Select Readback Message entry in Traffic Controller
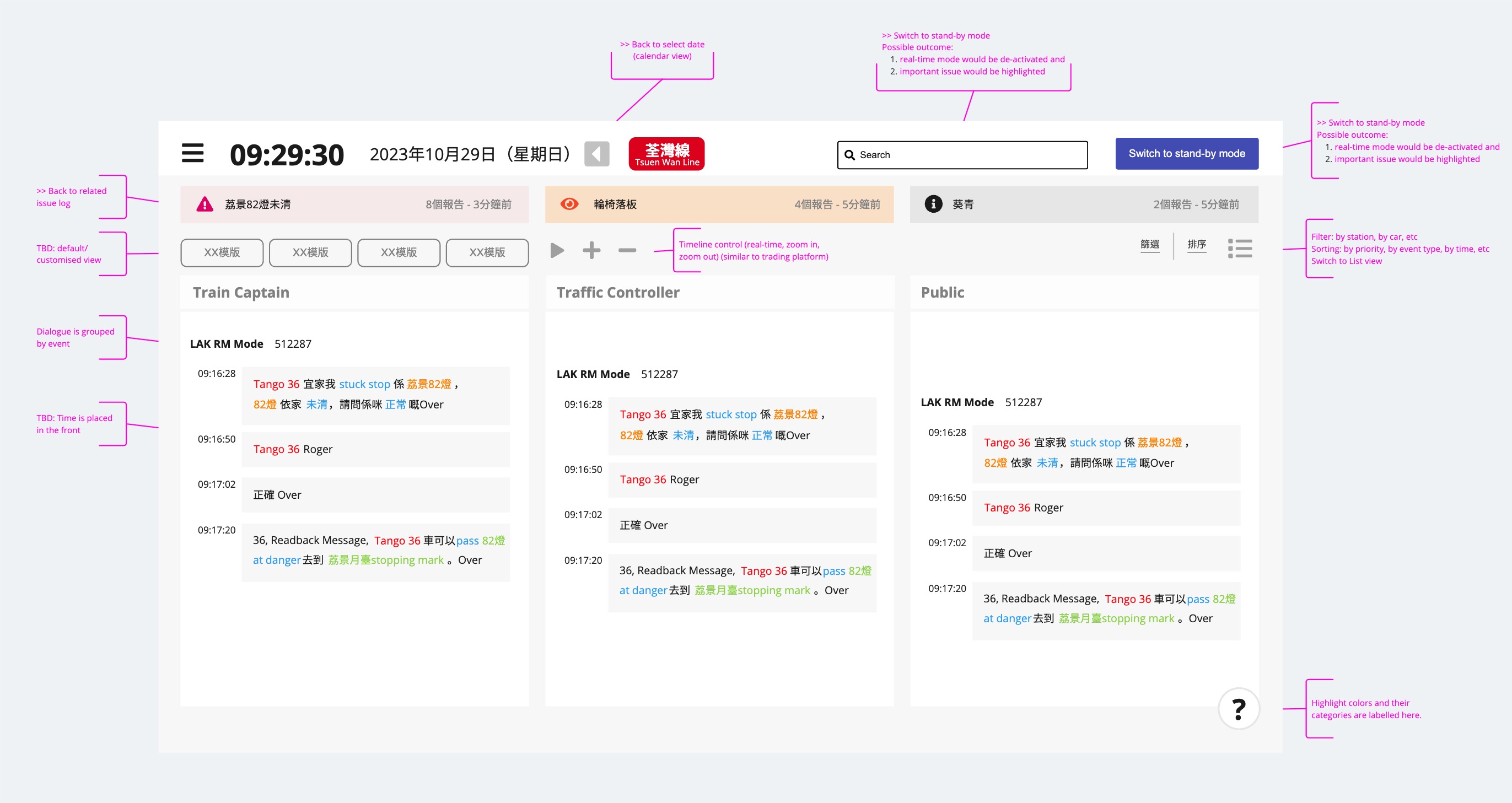Viewport: 1512px width, 803px height. pyautogui.click(x=742, y=583)
